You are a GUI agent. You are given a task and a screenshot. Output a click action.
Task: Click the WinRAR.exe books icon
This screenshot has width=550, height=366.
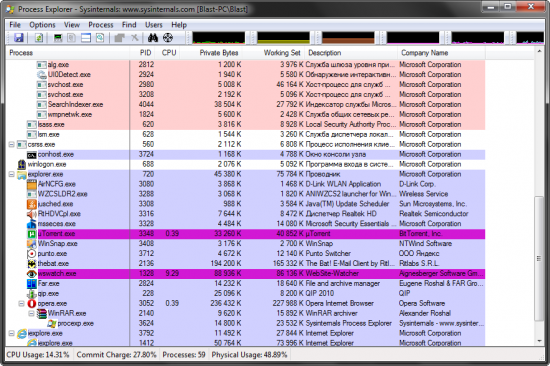pos(41,313)
